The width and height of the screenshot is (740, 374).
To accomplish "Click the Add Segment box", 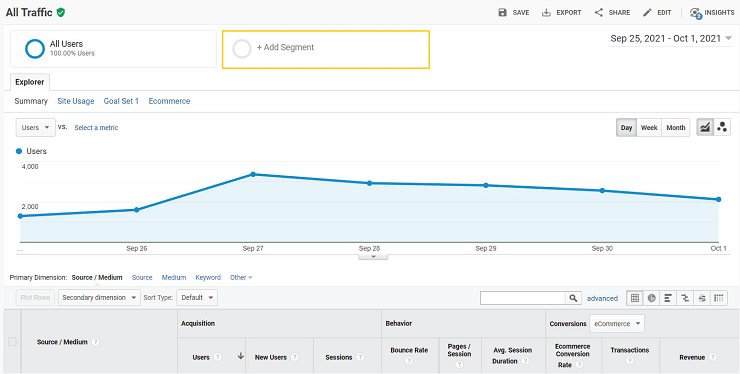I will [x=326, y=50].
